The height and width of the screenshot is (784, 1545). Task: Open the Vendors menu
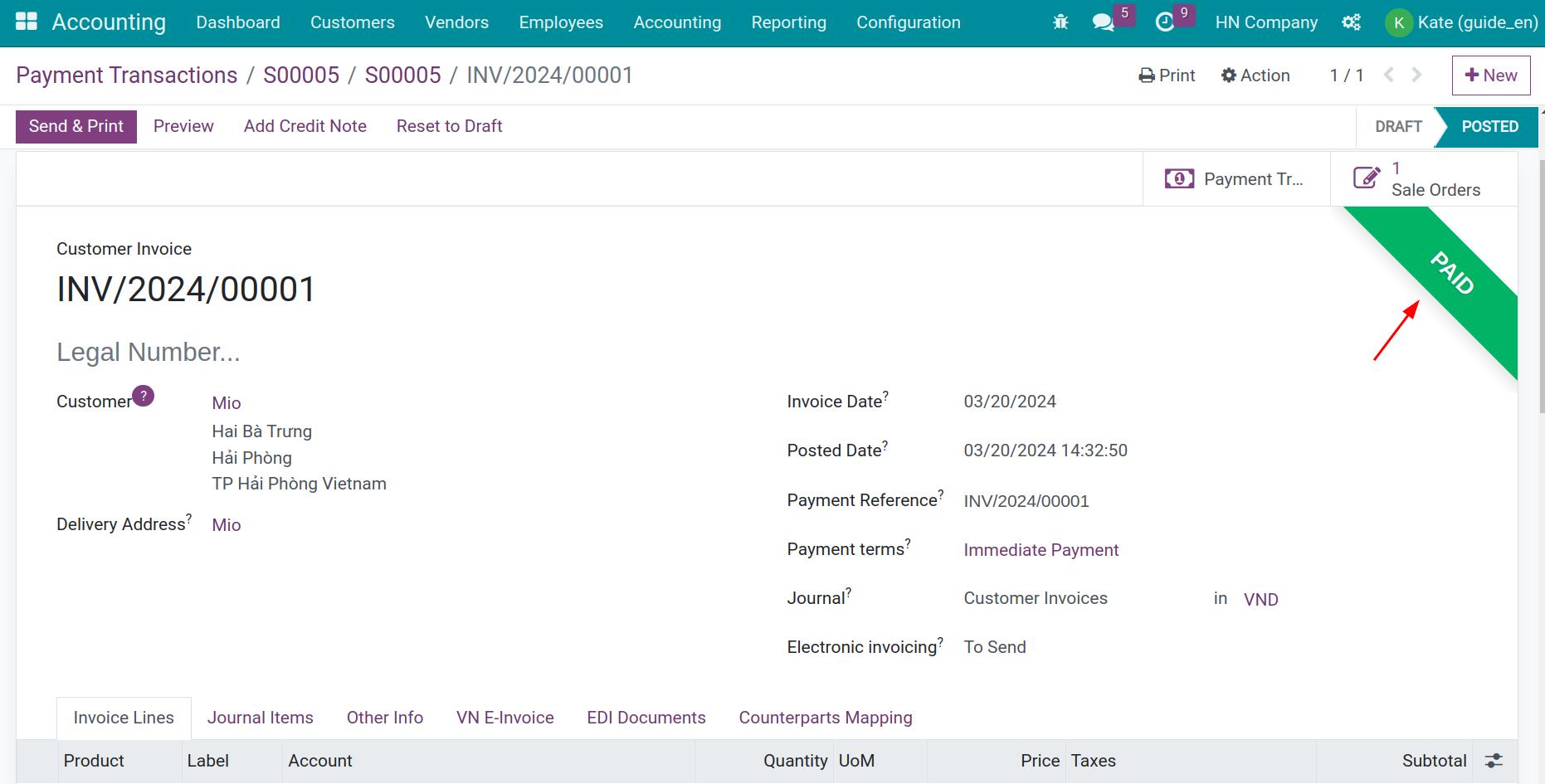457,22
